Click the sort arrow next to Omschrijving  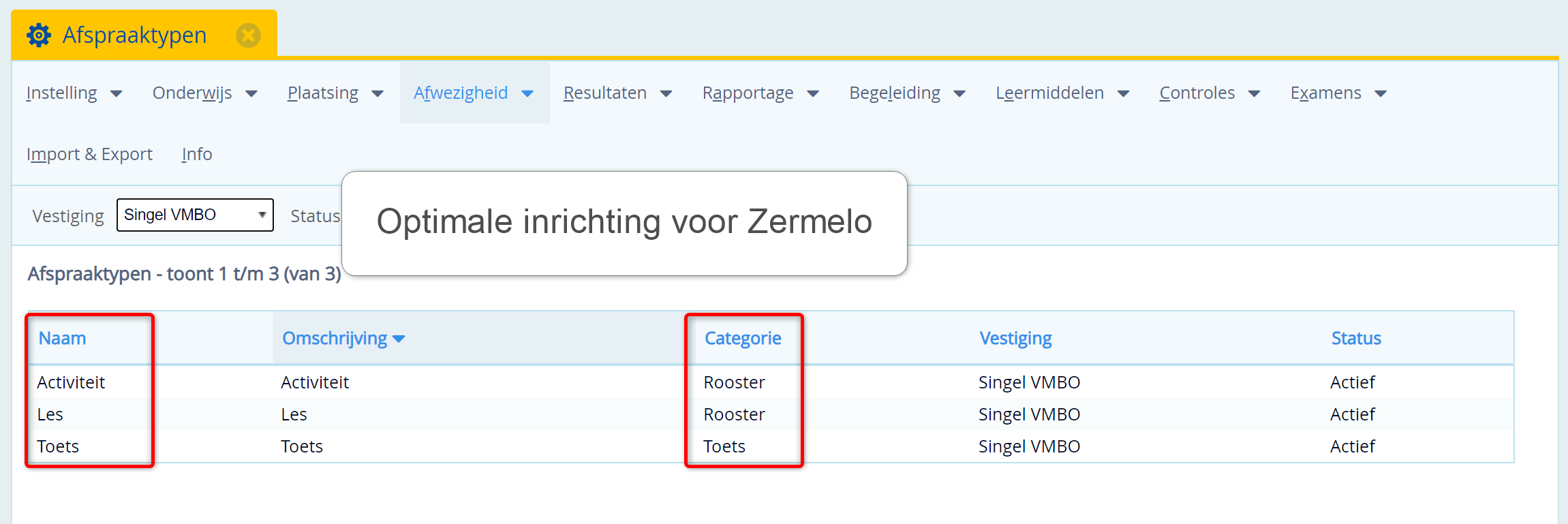tap(399, 338)
